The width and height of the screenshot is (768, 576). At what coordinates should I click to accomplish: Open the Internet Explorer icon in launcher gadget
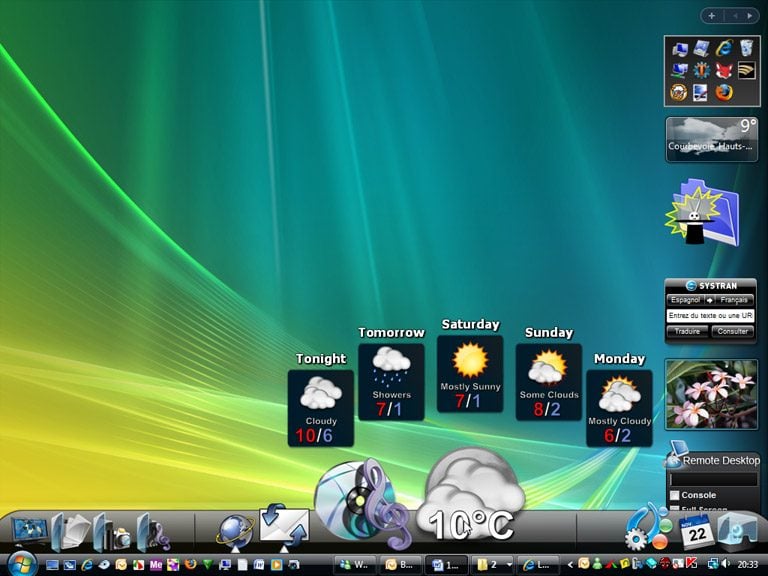[x=724, y=48]
